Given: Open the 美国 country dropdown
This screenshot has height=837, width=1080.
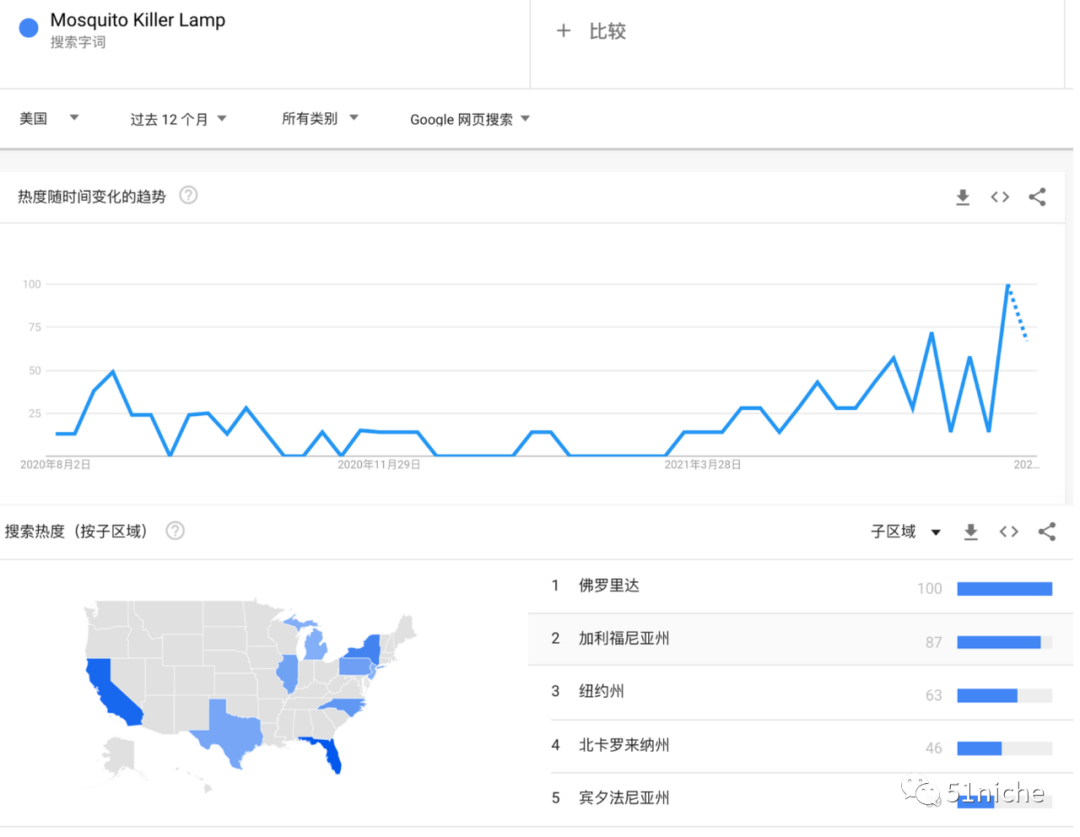Looking at the screenshot, I should pos(49,118).
